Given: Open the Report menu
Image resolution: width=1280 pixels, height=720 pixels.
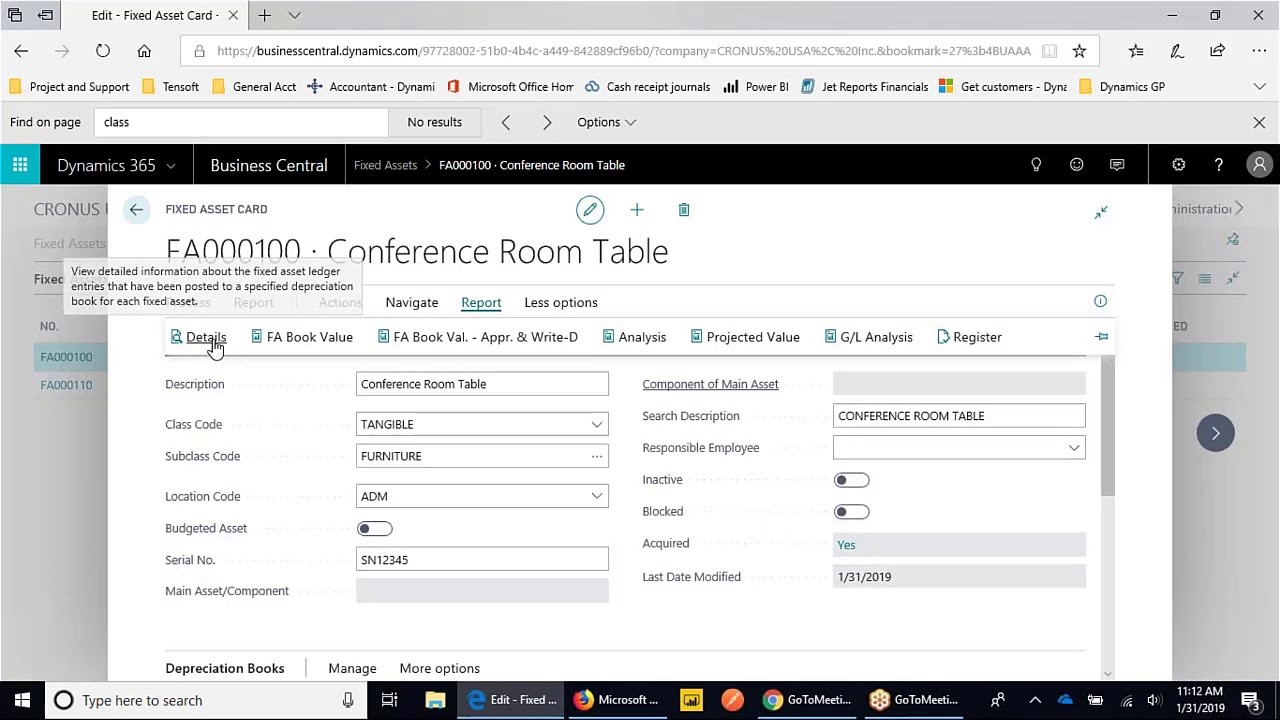Looking at the screenshot, I should point(481,302).
